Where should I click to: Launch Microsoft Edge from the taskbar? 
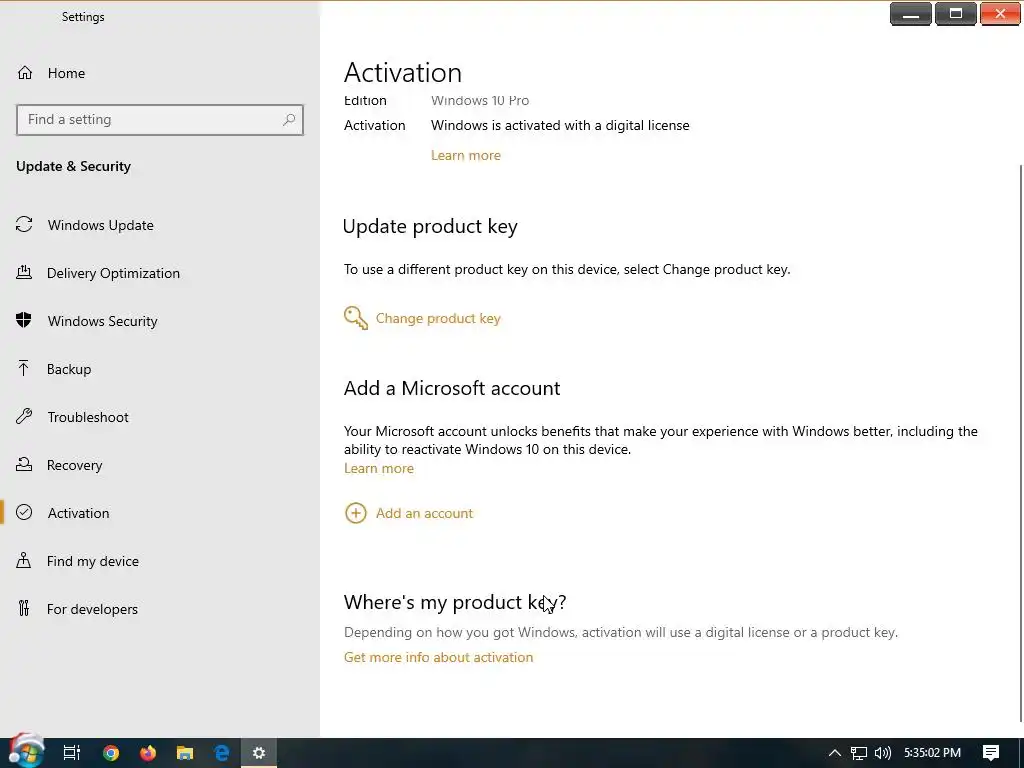(222, 753)
